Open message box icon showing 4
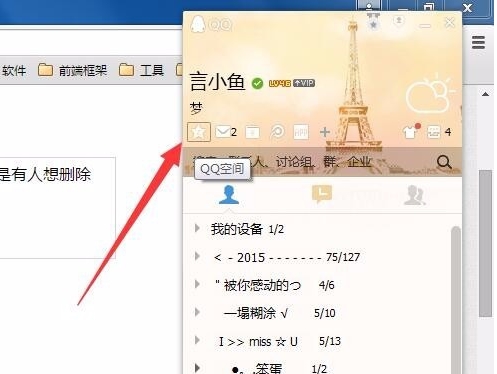Viewport: 497px width, 374px height. 439,132
